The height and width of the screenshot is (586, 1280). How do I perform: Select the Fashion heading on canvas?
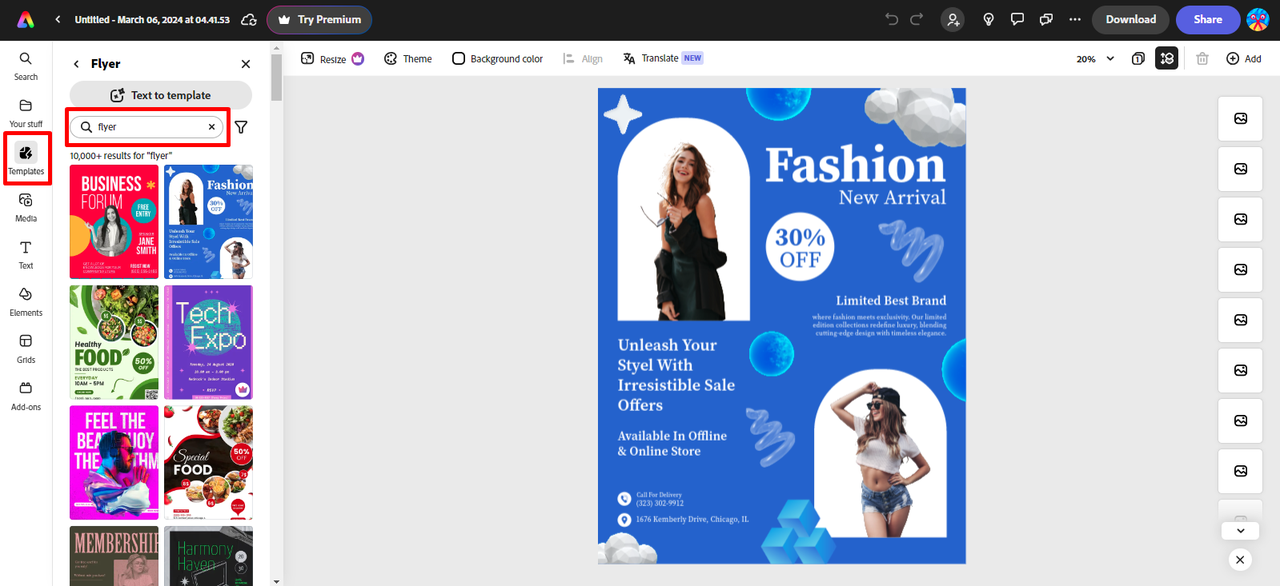(x=855, y=165)
